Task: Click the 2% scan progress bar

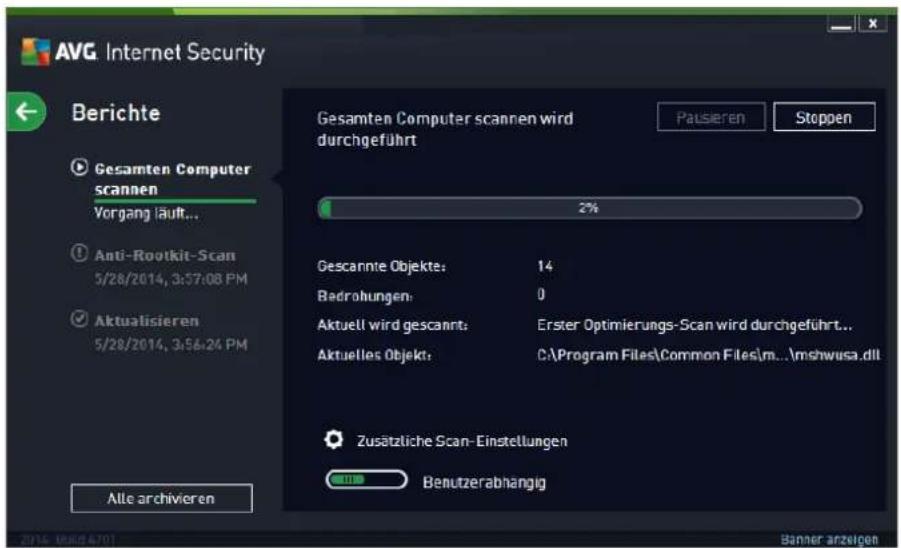Action: pyautogui.click(x=590, y=208)
